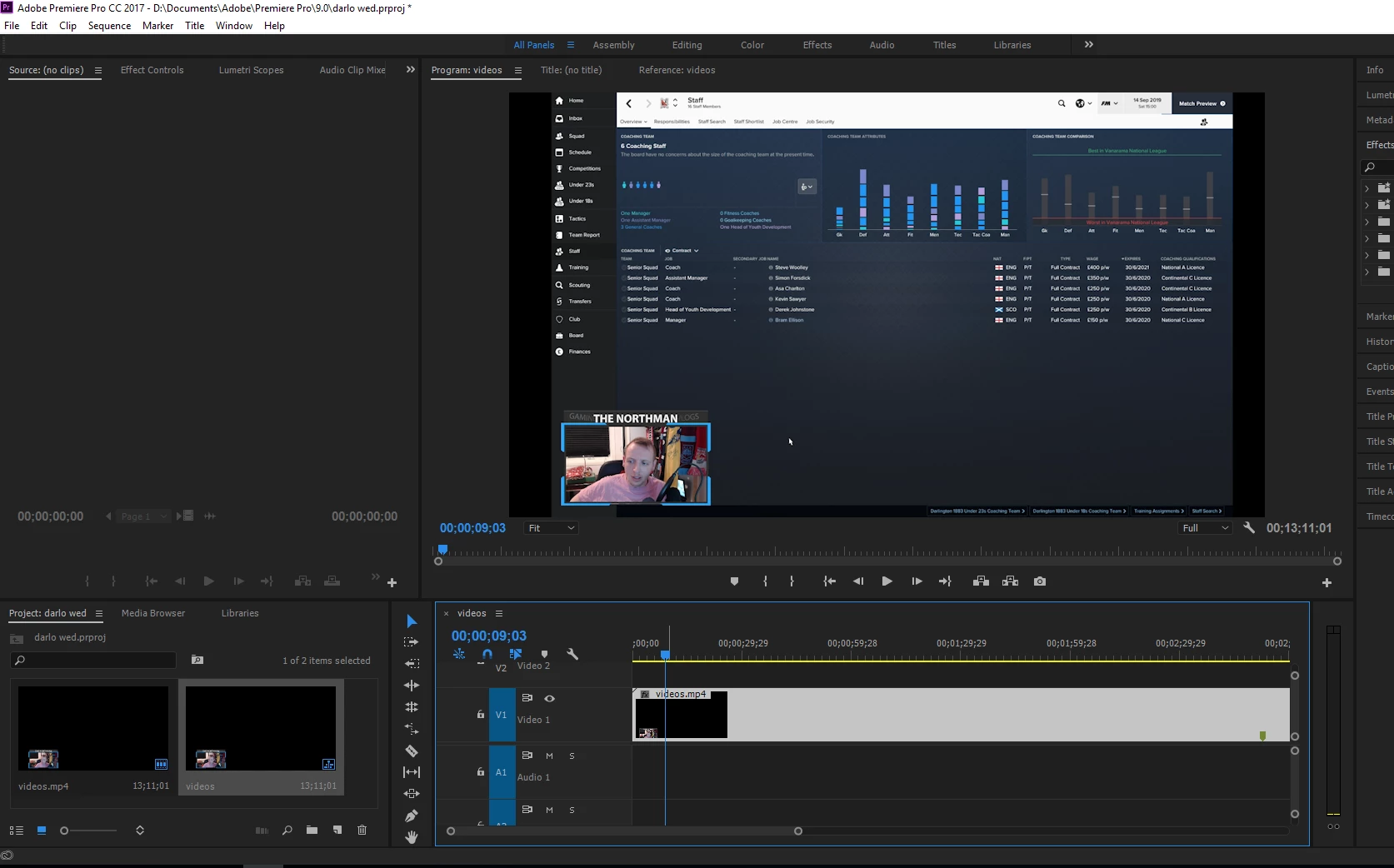The image size is (1394, 868).
Task: Open Program Monitor button editor plus
Action: (1327, 583)
